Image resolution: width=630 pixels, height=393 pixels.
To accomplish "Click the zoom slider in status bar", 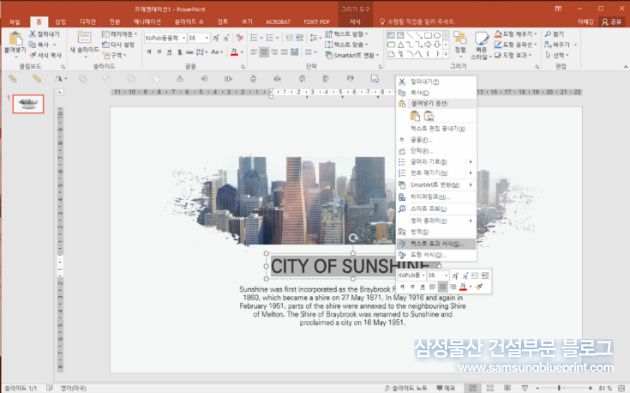I will click(559, 388).
